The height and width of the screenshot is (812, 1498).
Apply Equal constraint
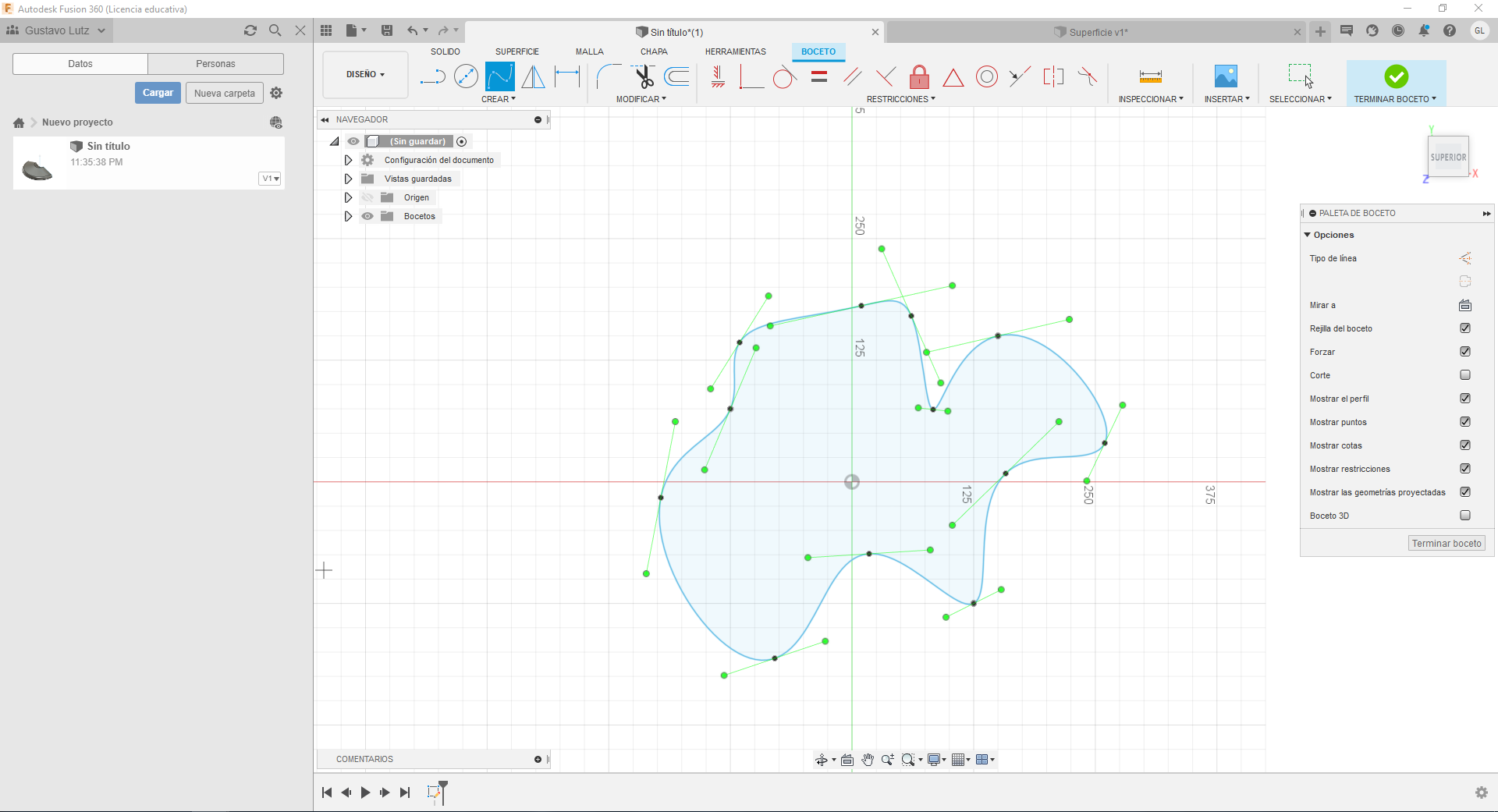(818, 76)
